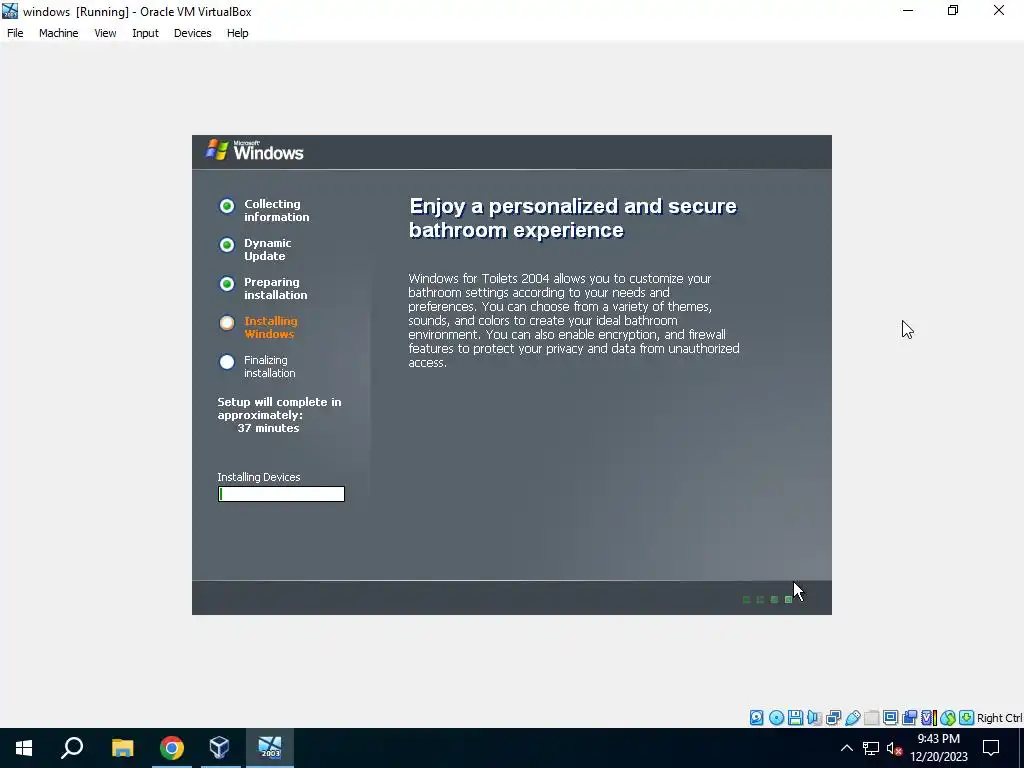Show hidden tray icons chevron

click(846, 748)
